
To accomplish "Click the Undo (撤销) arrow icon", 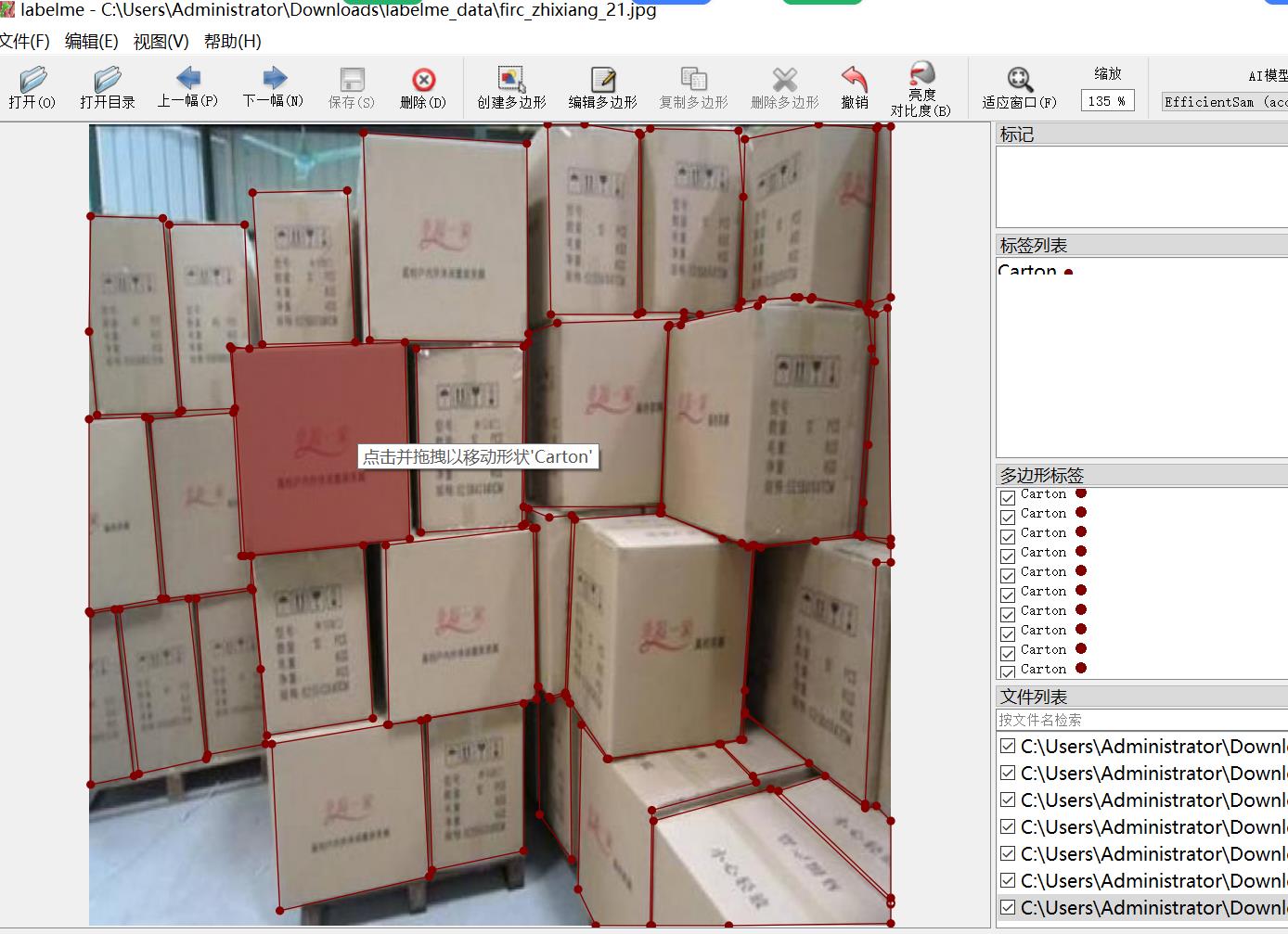I will tap(854, 80).
